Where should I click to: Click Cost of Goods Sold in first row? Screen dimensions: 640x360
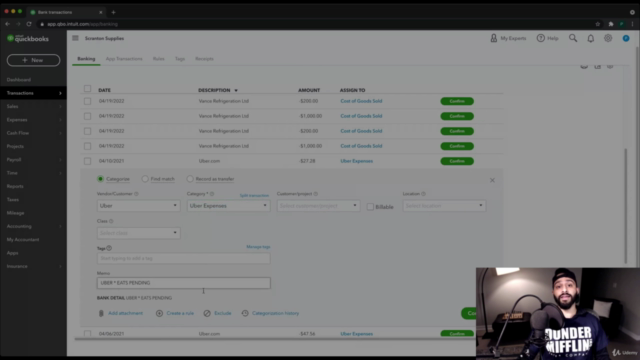[361, 101]
